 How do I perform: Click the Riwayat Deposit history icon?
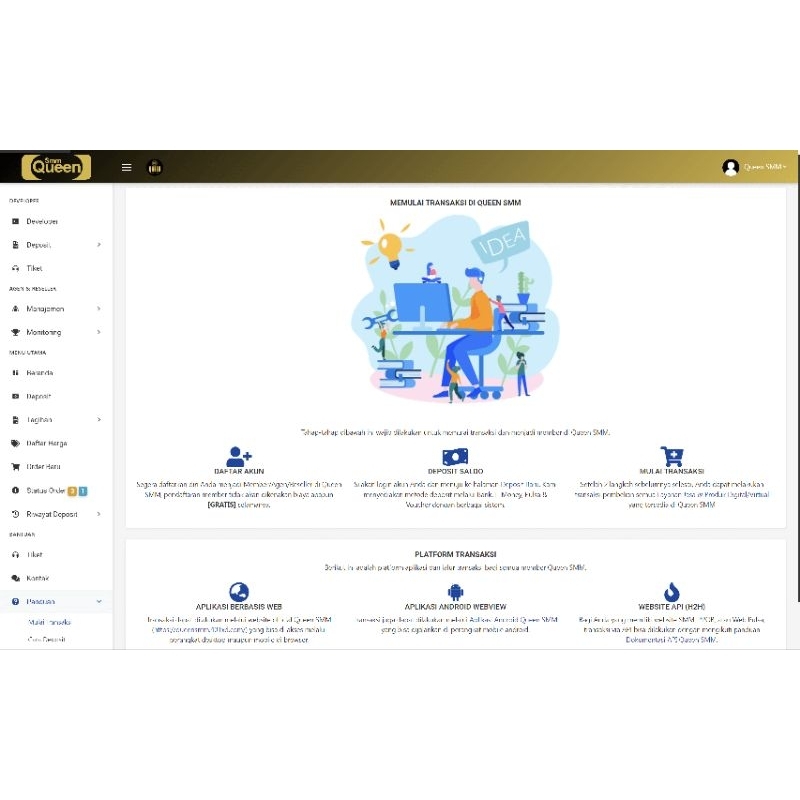coord(15,514)
